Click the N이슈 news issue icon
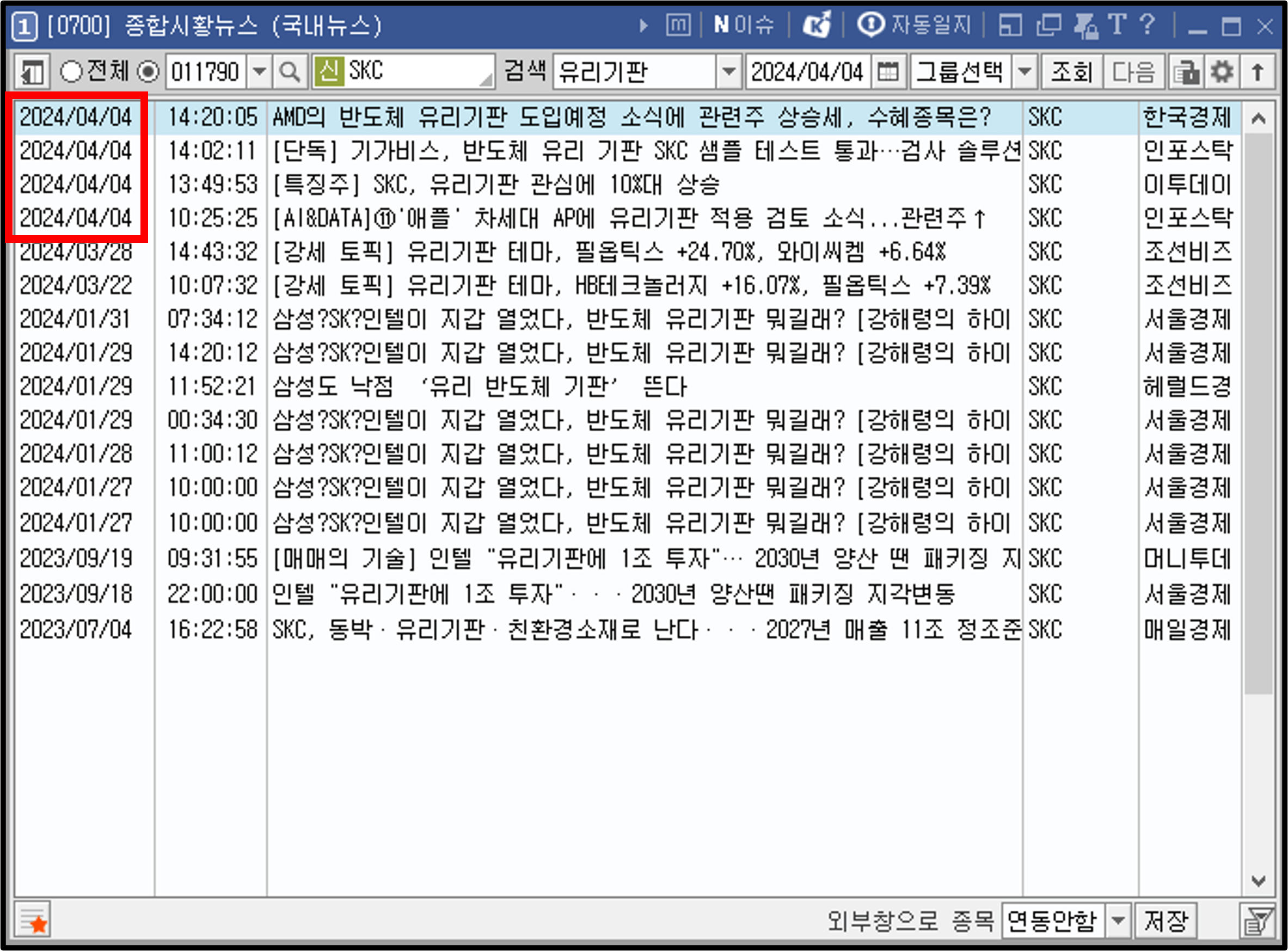Image resolution: width=1288 pixels, height=951 pixels. (743, 26)
